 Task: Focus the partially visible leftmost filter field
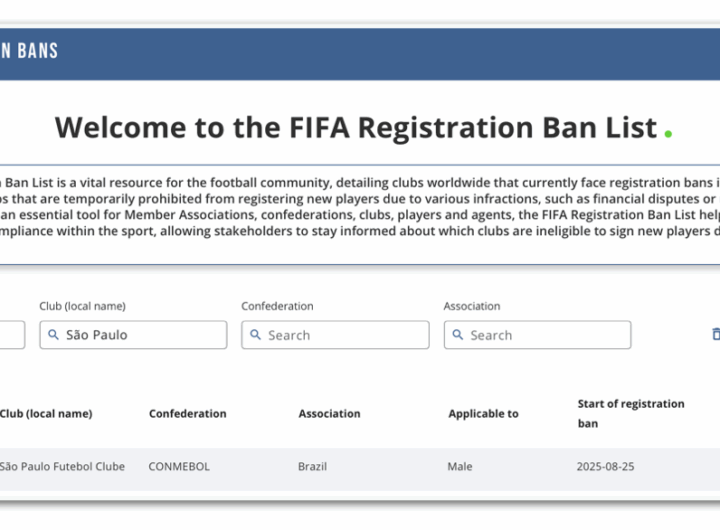[11, 335]
